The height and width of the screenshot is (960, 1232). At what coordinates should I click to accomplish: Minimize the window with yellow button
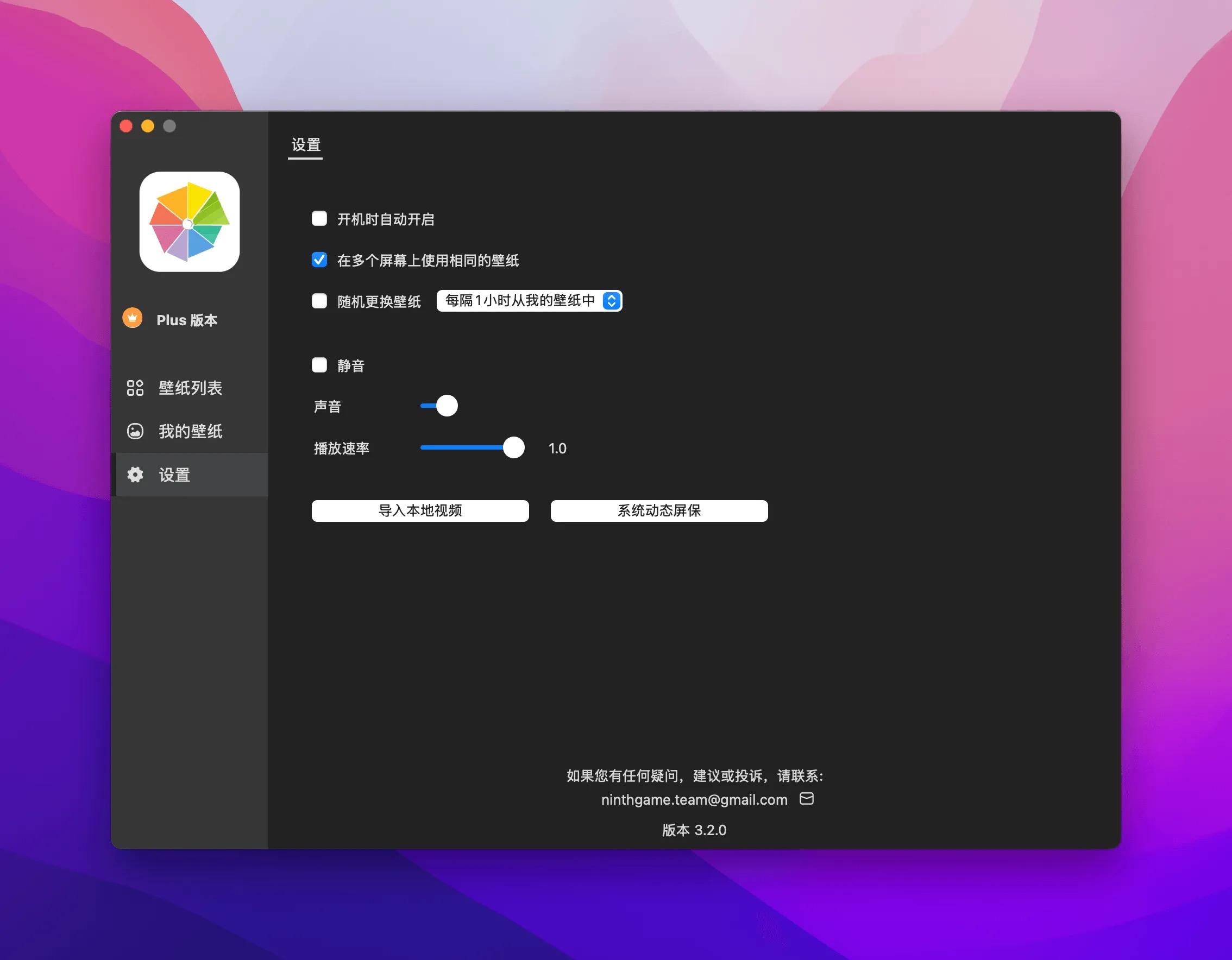tap(148, 126)
